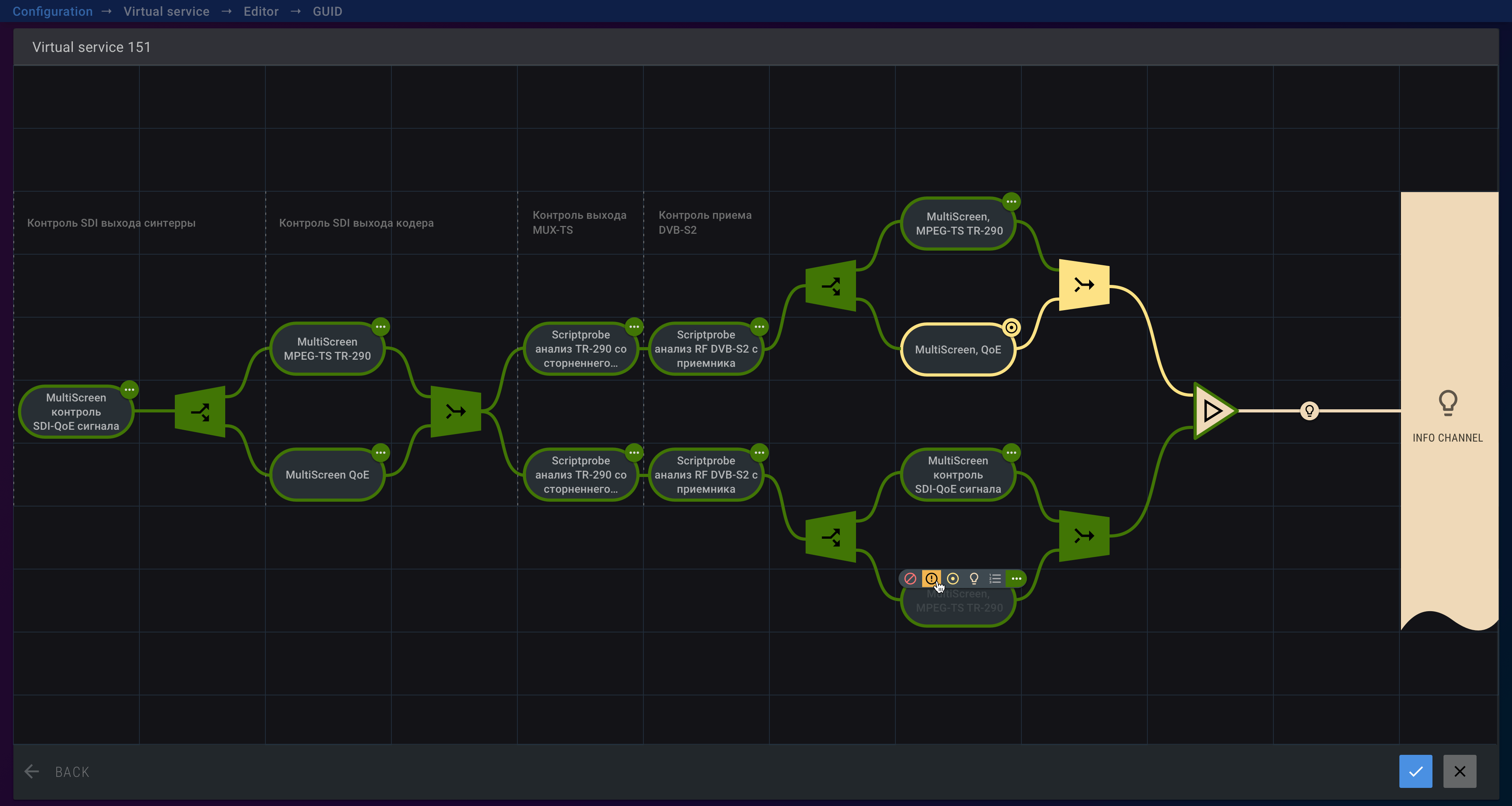Viewport: 1512px width, 806px height.
Task: Select the dimmed MultiScreen, MPEG-TS TR-290 node
Action: (x=958, y=604)
